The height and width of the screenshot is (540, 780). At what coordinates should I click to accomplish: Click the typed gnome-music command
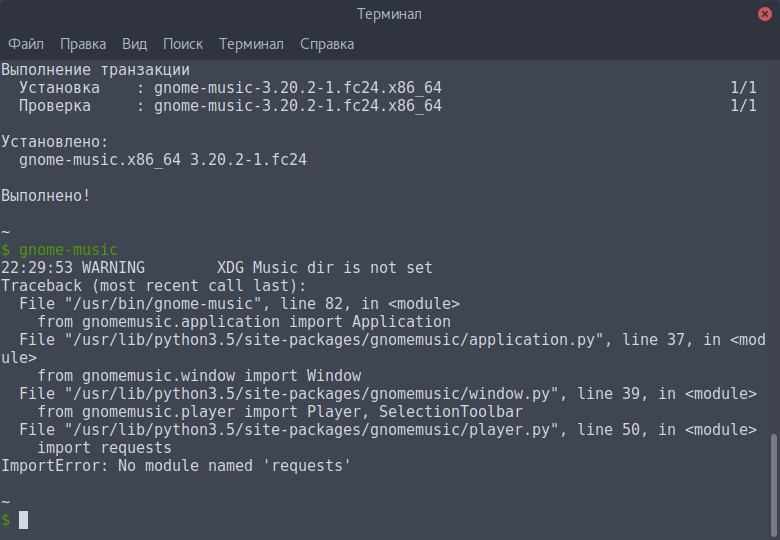coord(68,250)
